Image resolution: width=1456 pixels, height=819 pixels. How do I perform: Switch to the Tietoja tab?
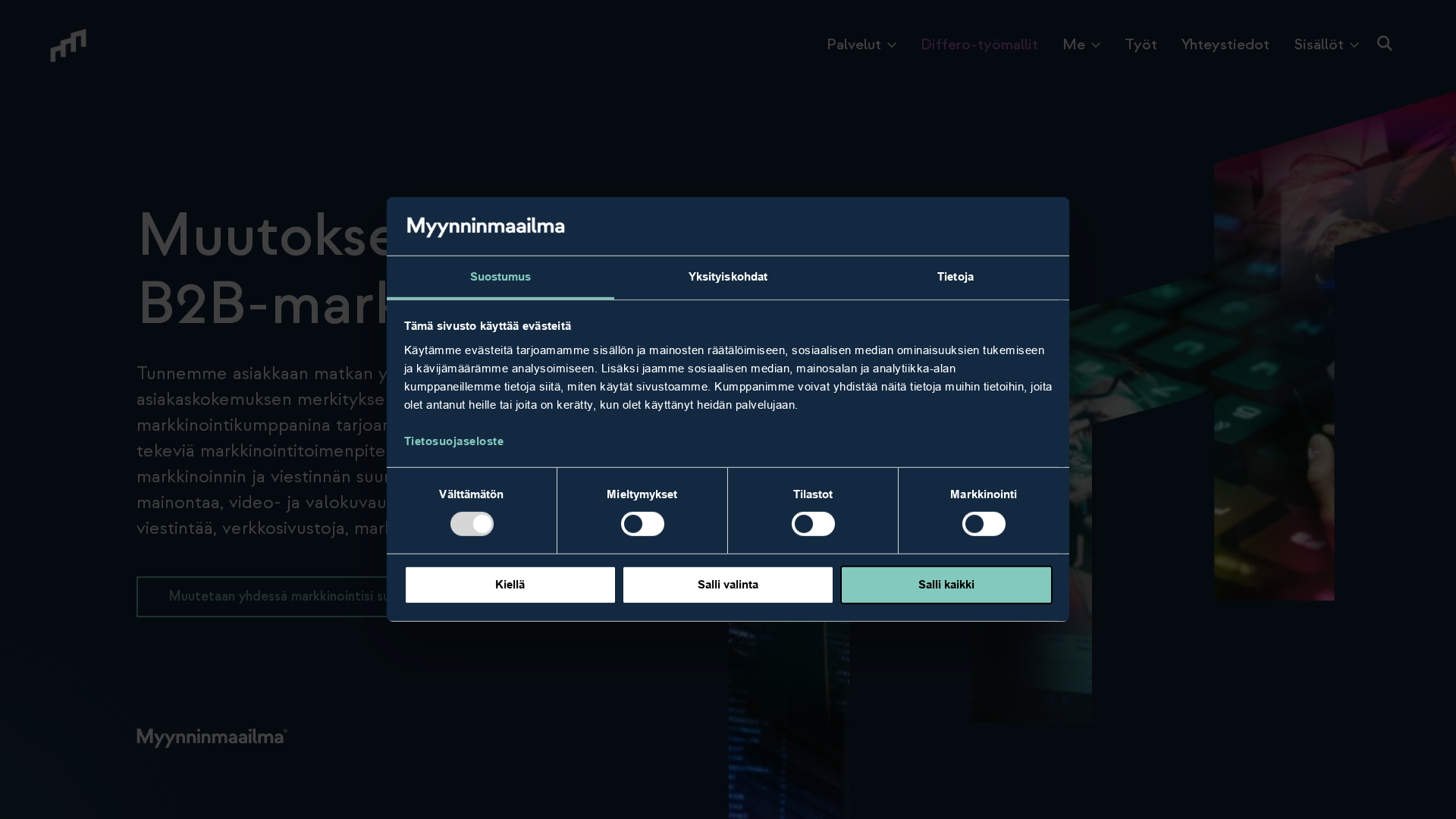[955, 277]
